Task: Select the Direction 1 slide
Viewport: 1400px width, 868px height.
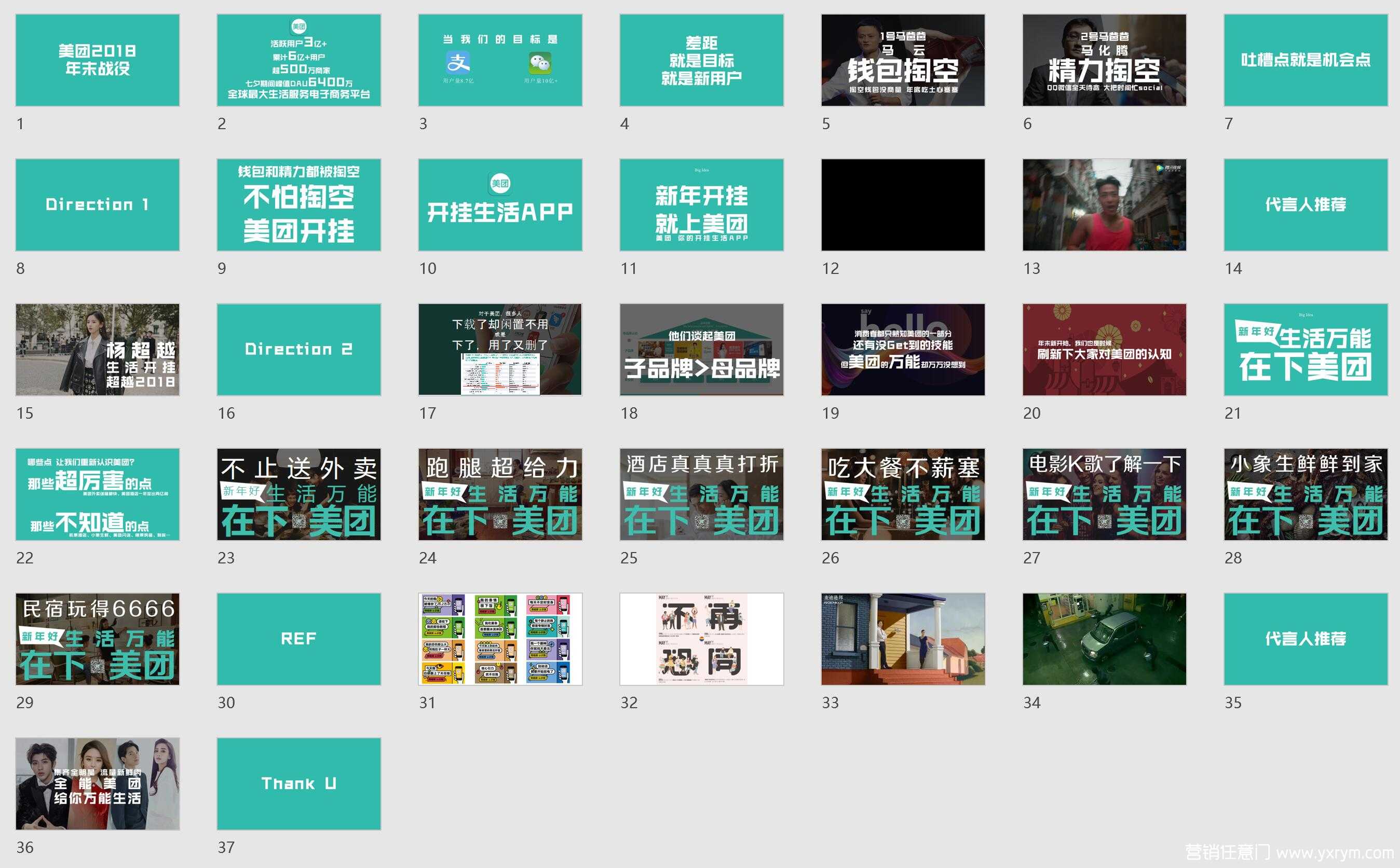Action: click(98, 205)
